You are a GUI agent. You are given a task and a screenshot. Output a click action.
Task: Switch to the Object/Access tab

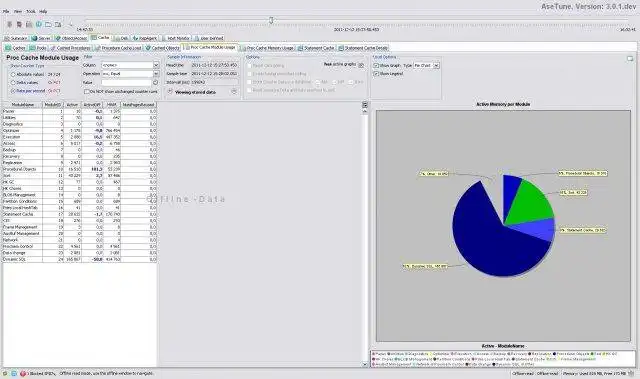tap(71, 38)
